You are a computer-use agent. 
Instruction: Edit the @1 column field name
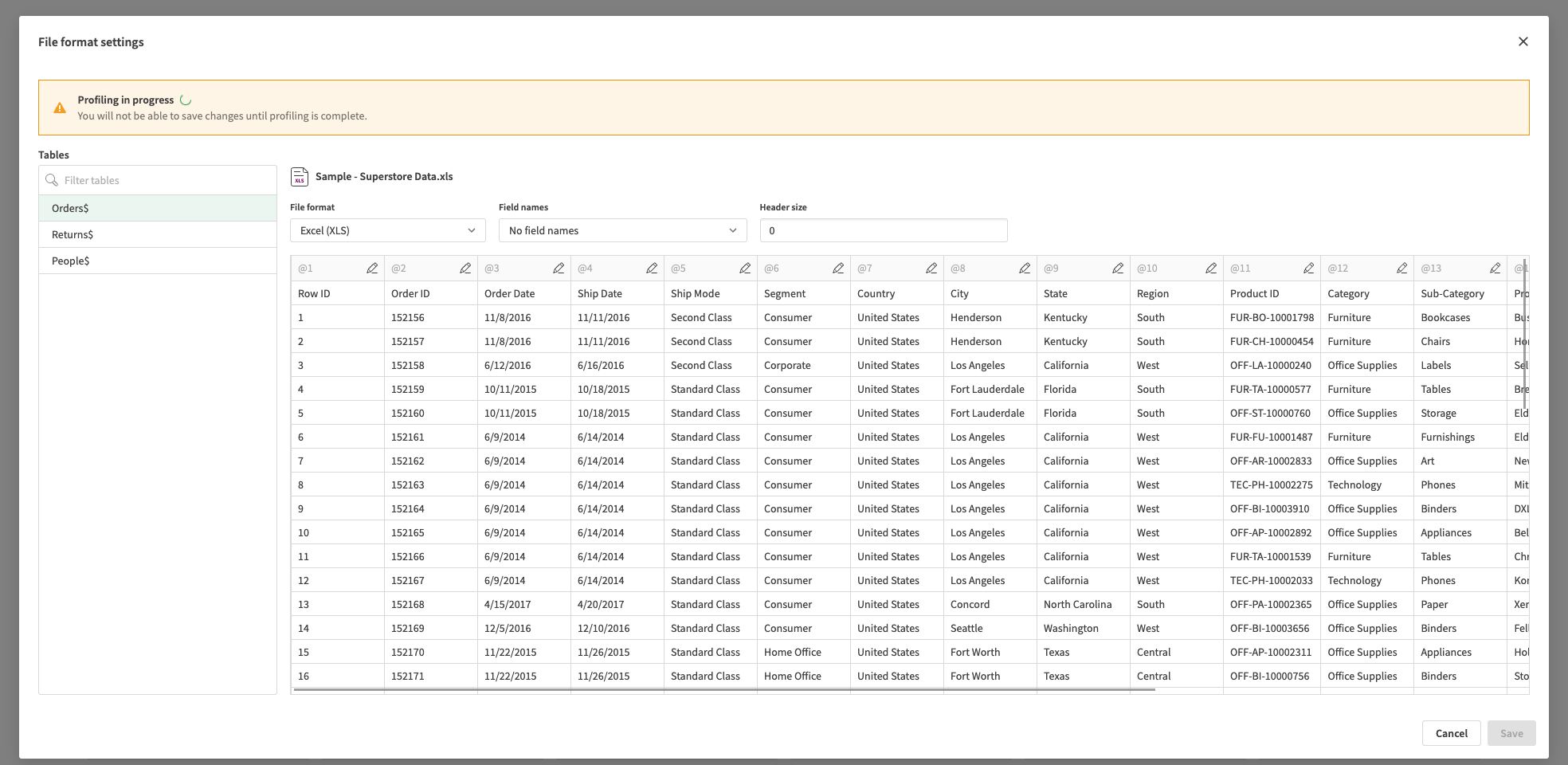click(x=372, y=269)
